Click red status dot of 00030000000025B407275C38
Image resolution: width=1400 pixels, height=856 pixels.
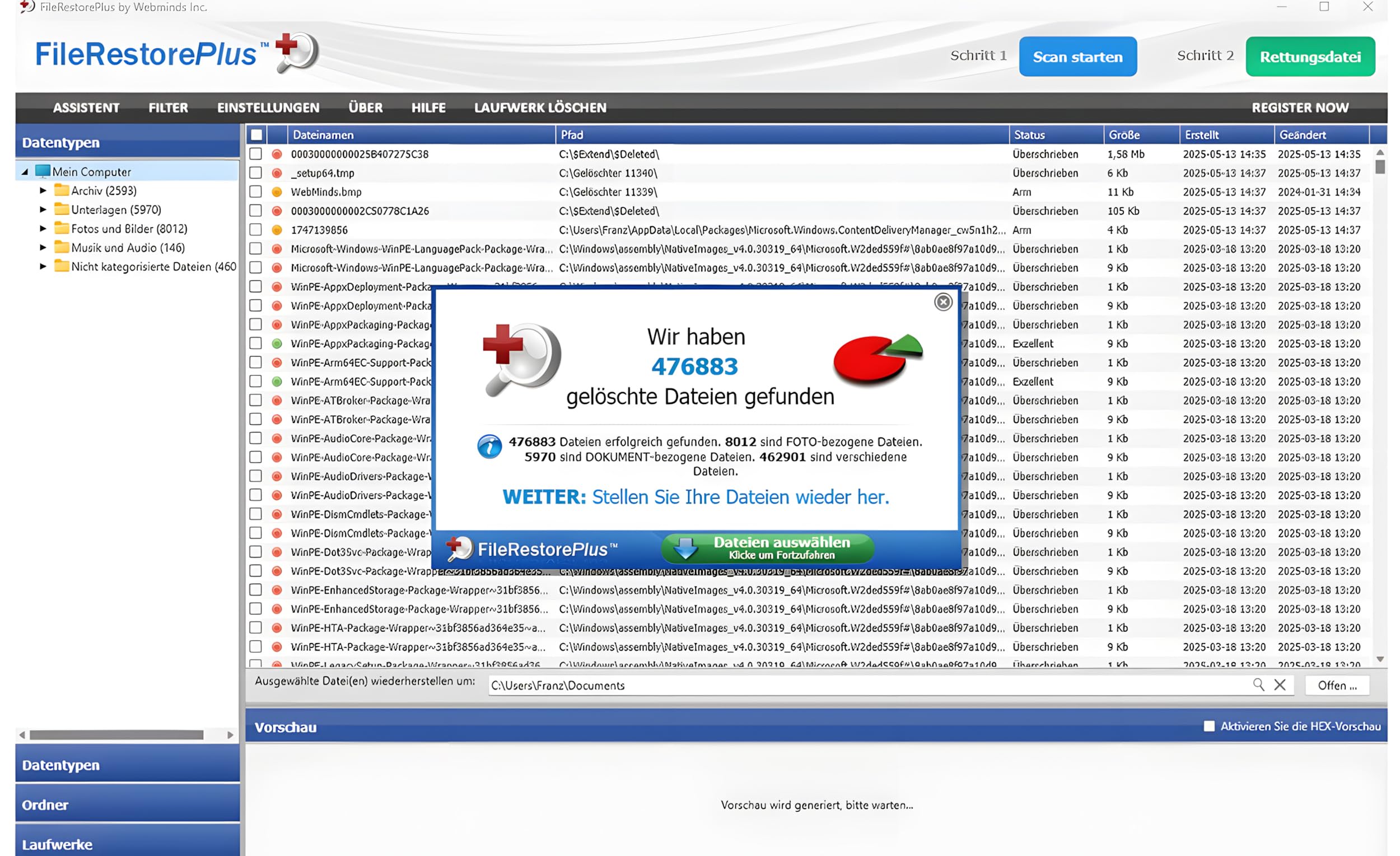click(277, 154)
